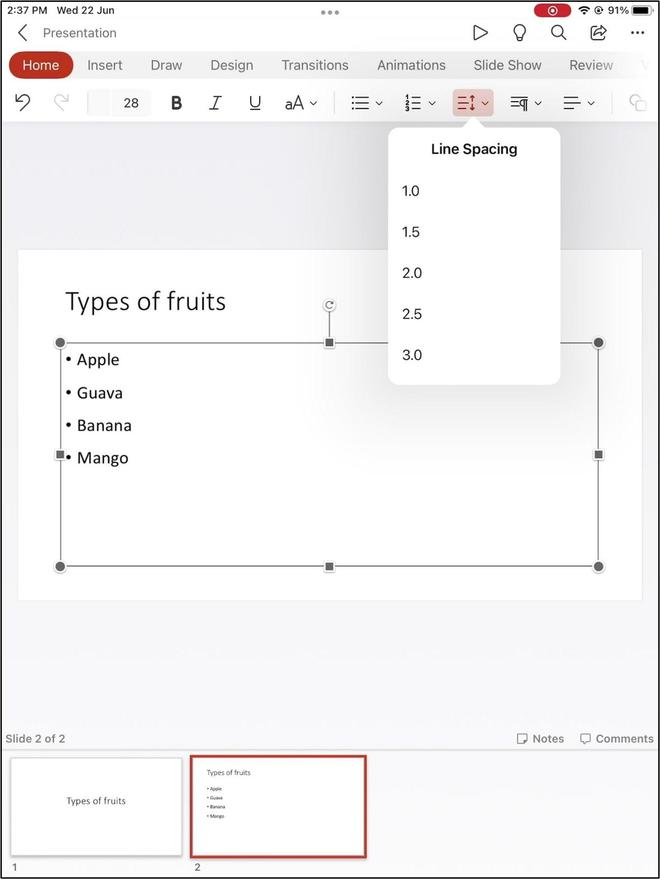Select 2.0 line spacing option
The height and width of the screenshot is (879, 660).
coord(412,273)
